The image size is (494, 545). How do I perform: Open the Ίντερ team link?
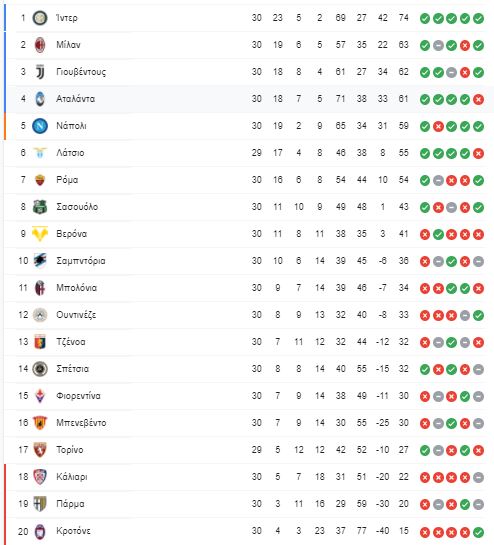(x=67, y=18)
